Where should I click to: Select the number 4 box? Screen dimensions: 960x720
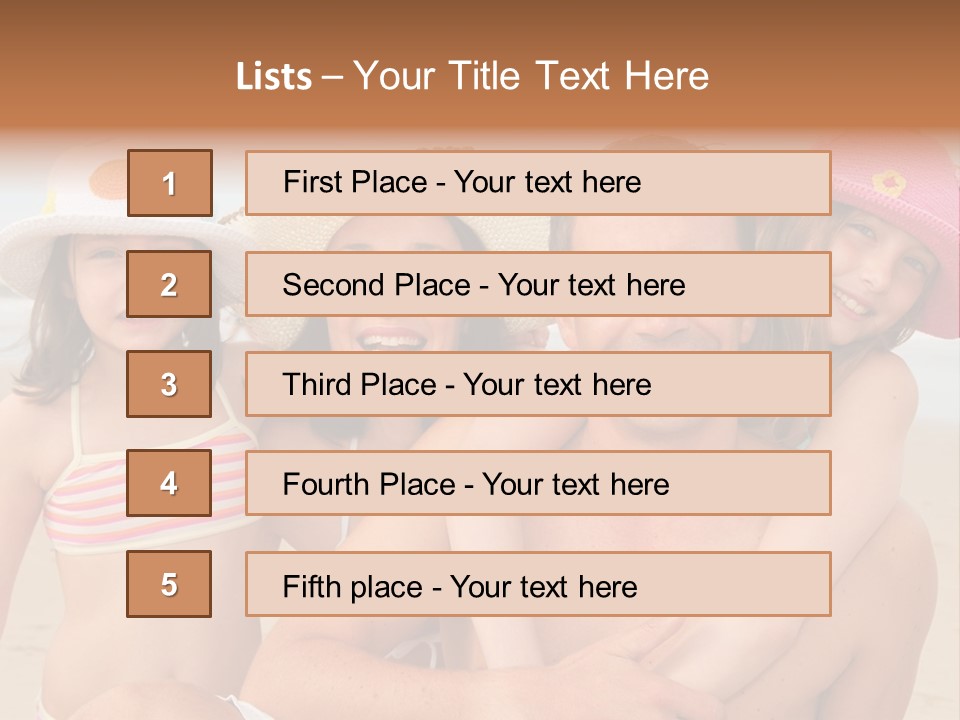(x=169, y=484)
